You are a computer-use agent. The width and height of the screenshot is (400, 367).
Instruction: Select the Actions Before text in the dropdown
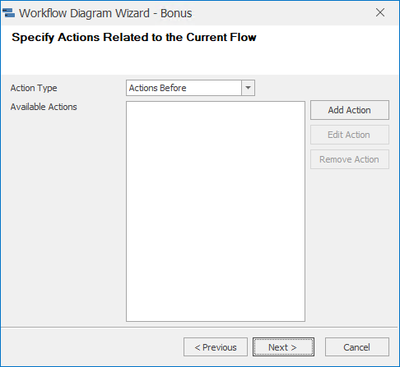click(158, 88)
